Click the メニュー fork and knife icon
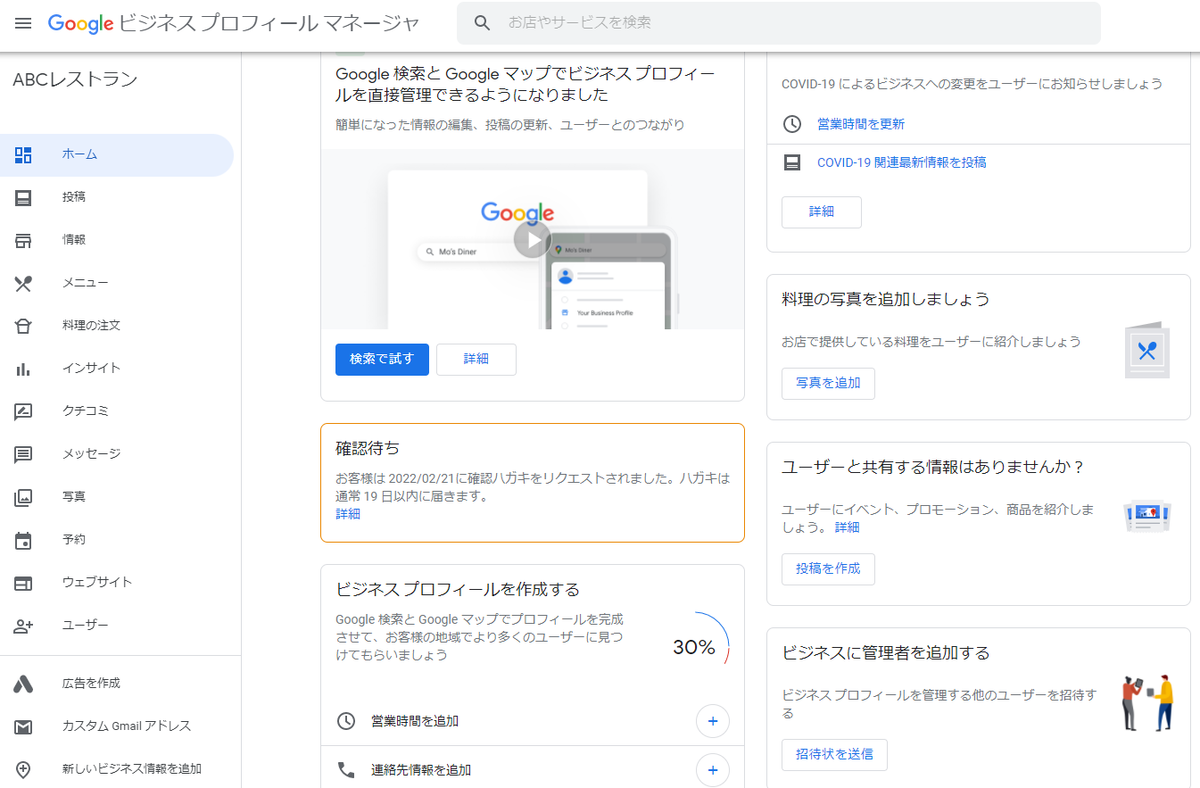The image size is (1200, 788). click(x=23, y=283)
